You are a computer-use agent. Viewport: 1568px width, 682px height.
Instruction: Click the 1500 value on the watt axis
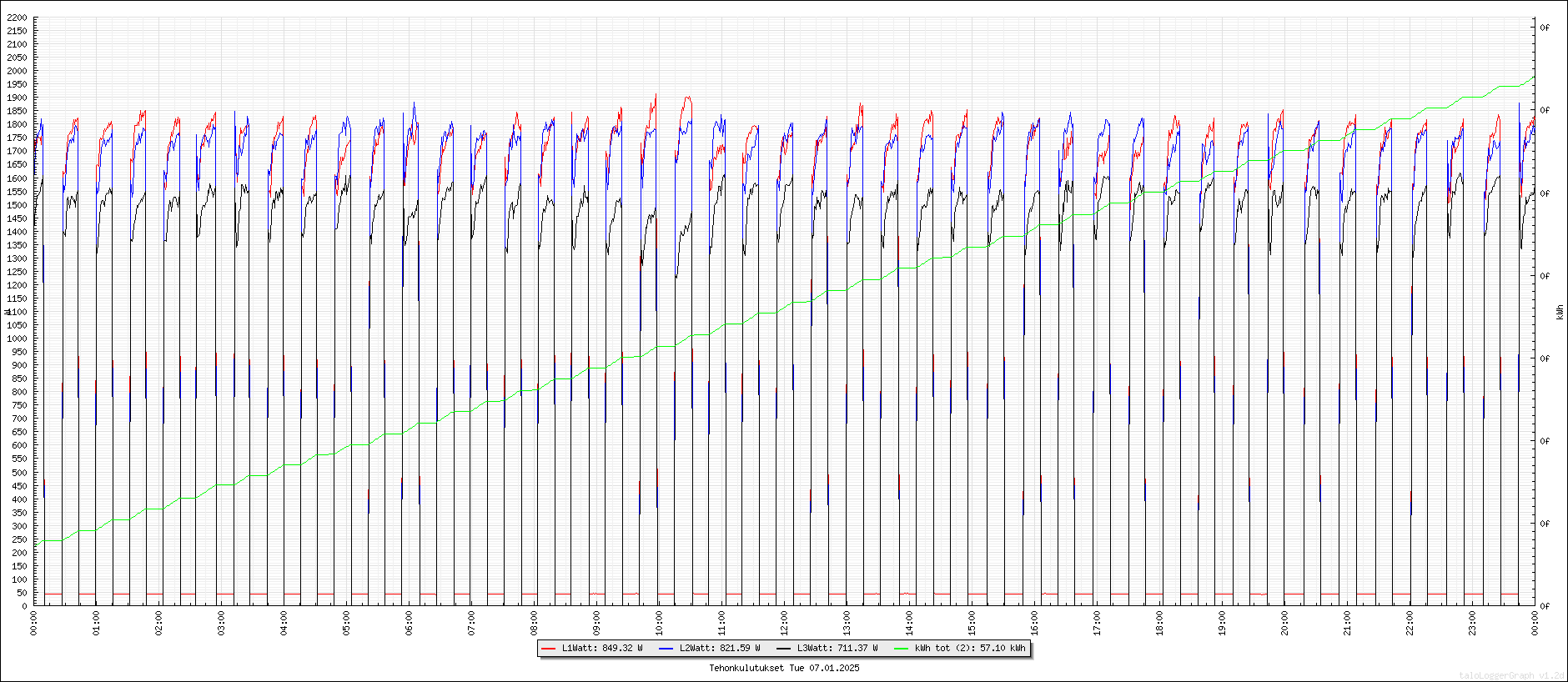(17, 205)
